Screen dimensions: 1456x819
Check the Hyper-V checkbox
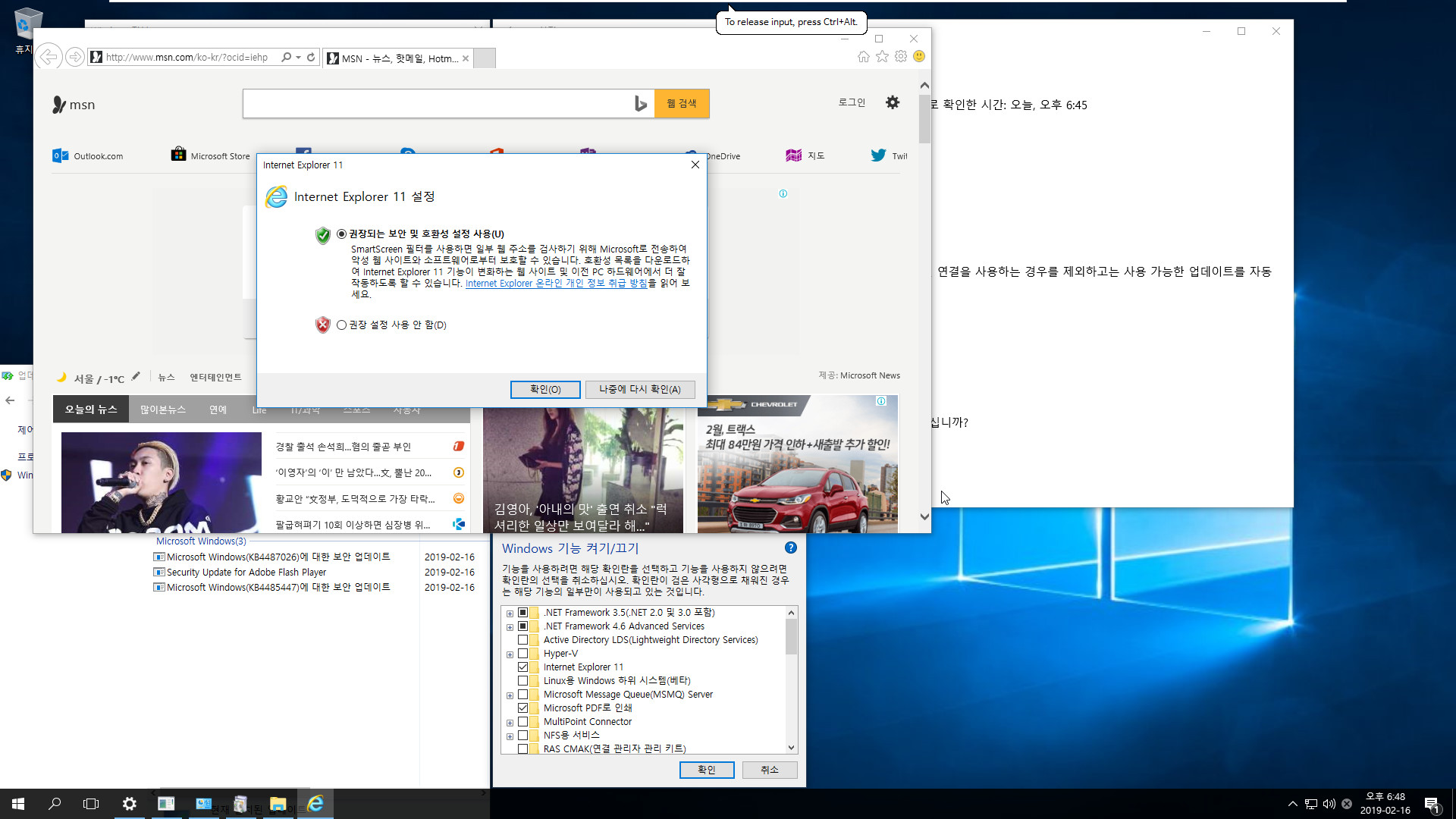point(522,654)
